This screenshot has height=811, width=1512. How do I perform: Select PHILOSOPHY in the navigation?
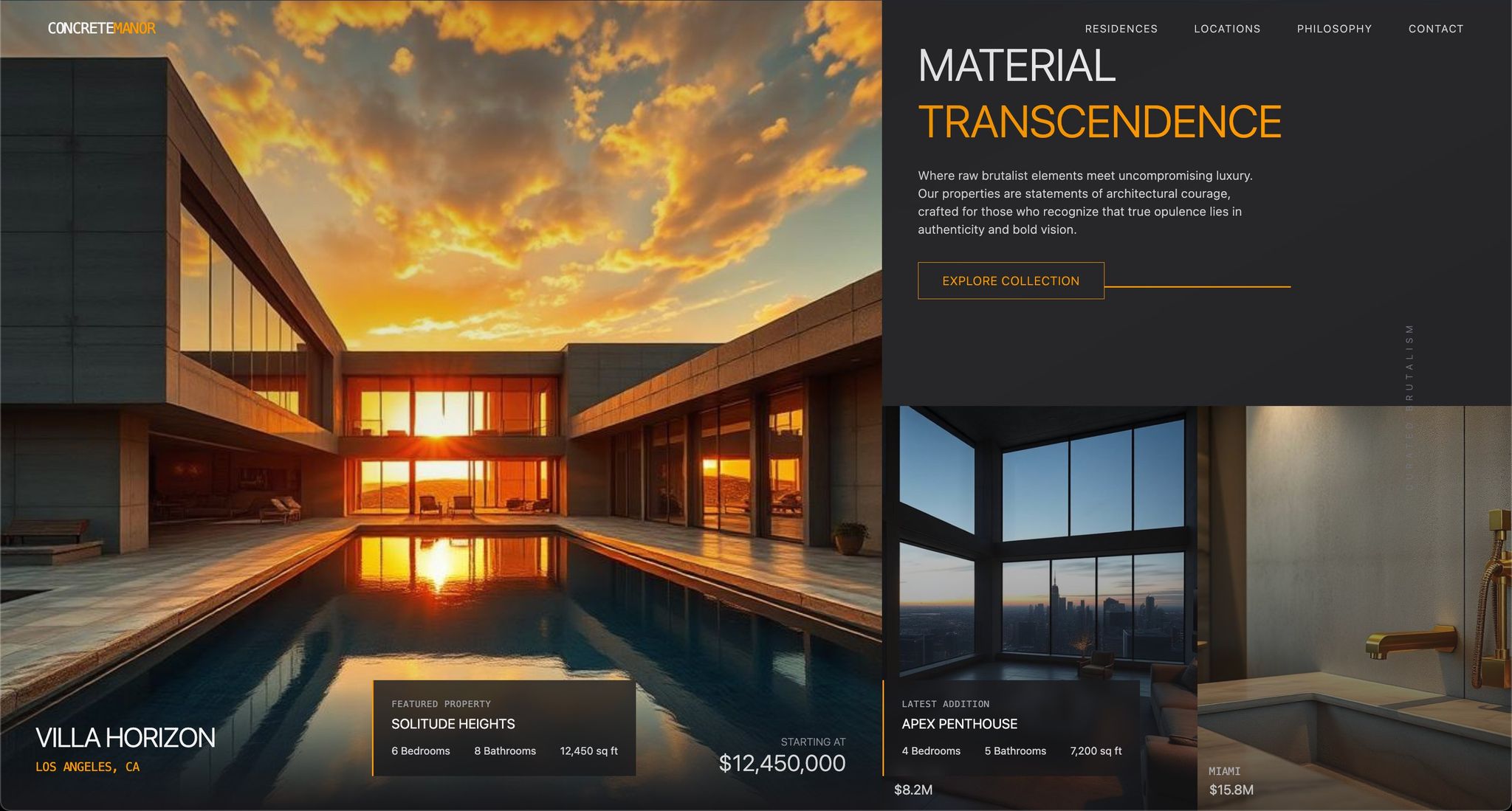click(x=1333, y=29)
